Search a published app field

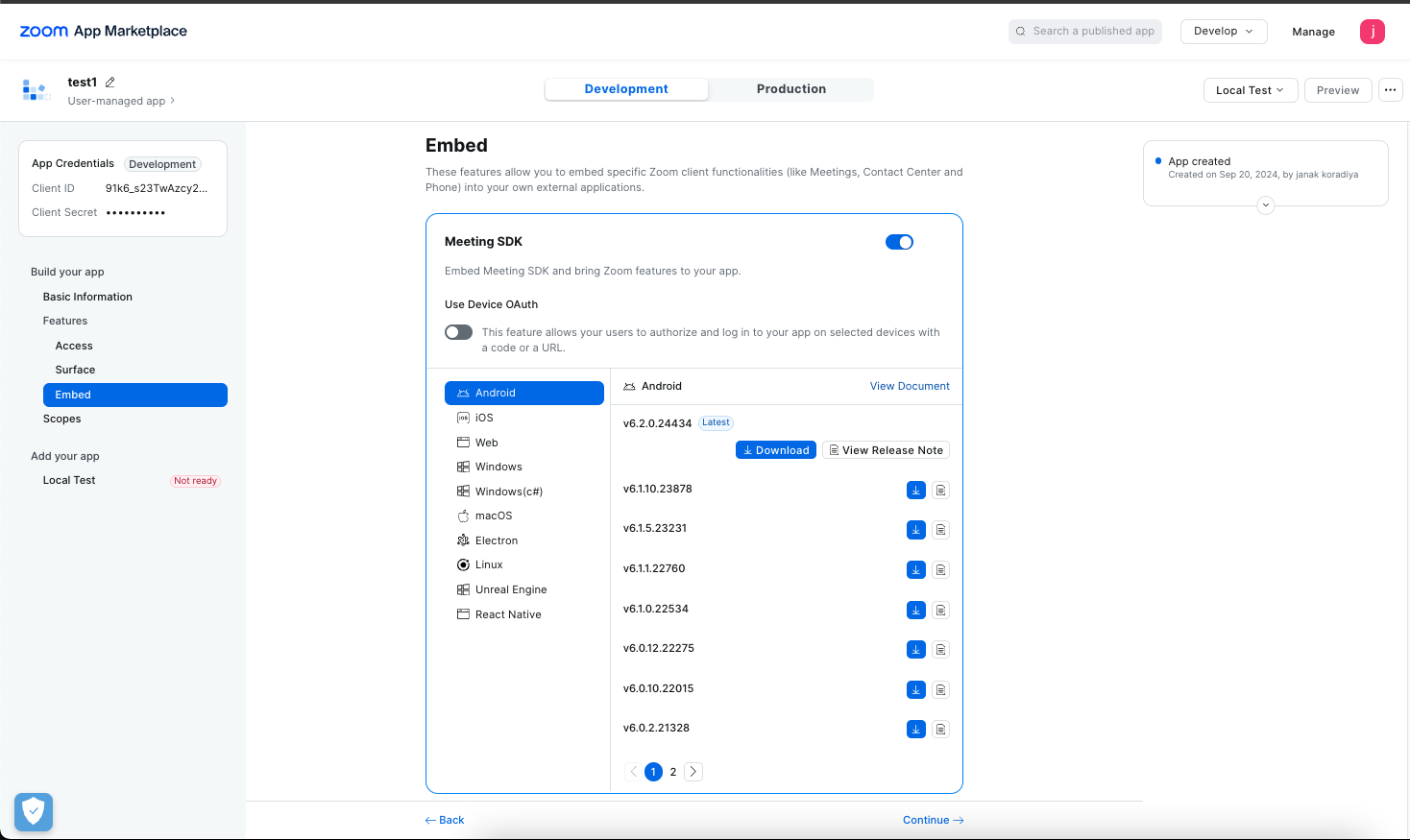(1085, 32)
